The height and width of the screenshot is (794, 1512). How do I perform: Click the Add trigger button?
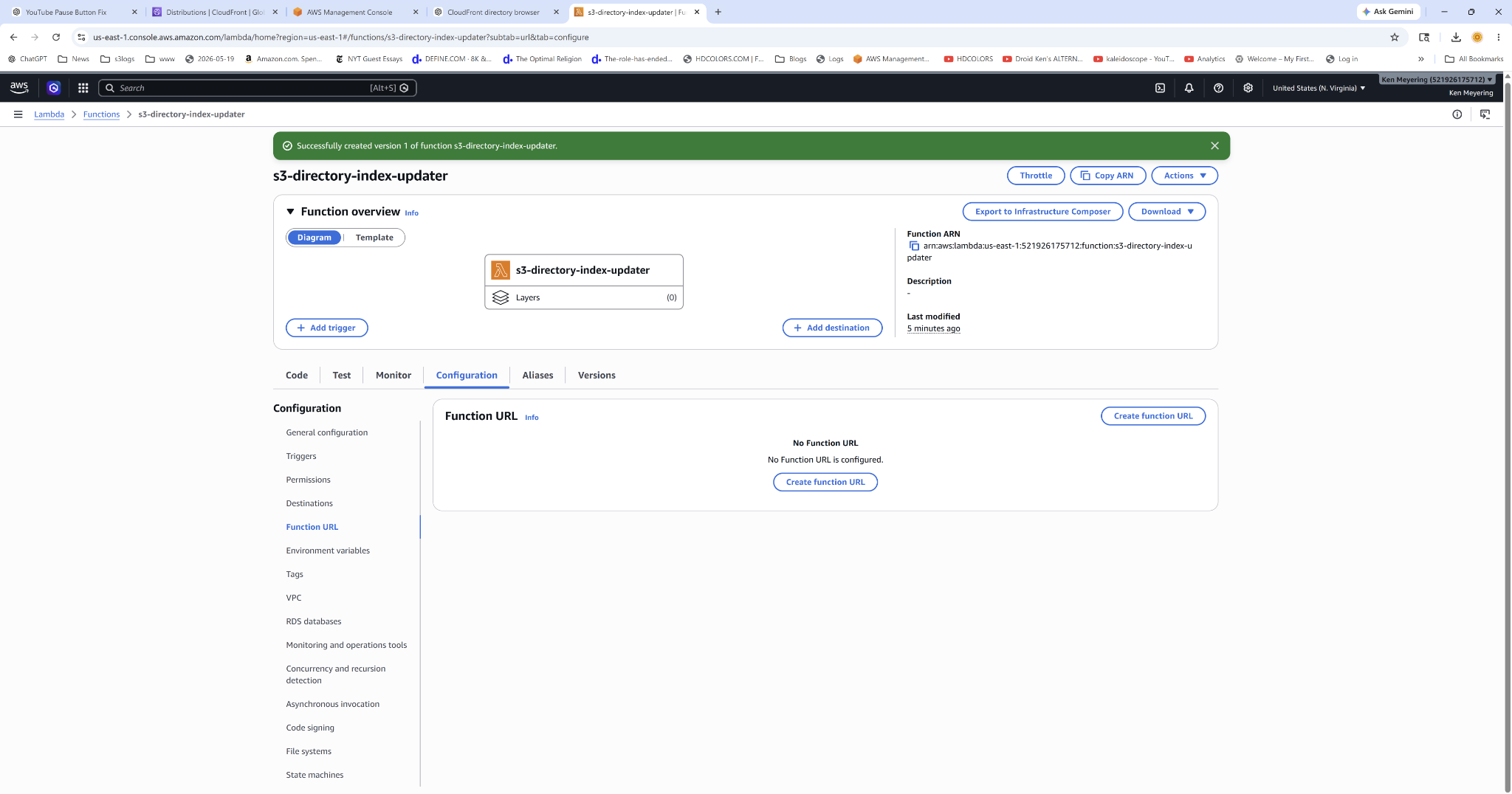[x=326, y=328]
